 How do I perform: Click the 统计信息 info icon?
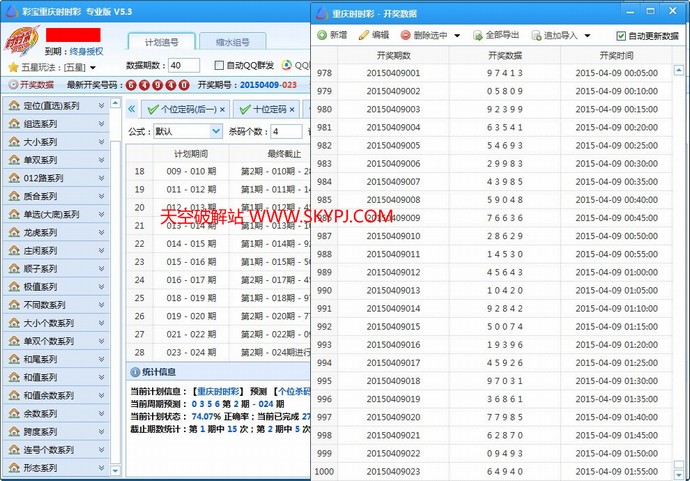(x=135, y=372)
